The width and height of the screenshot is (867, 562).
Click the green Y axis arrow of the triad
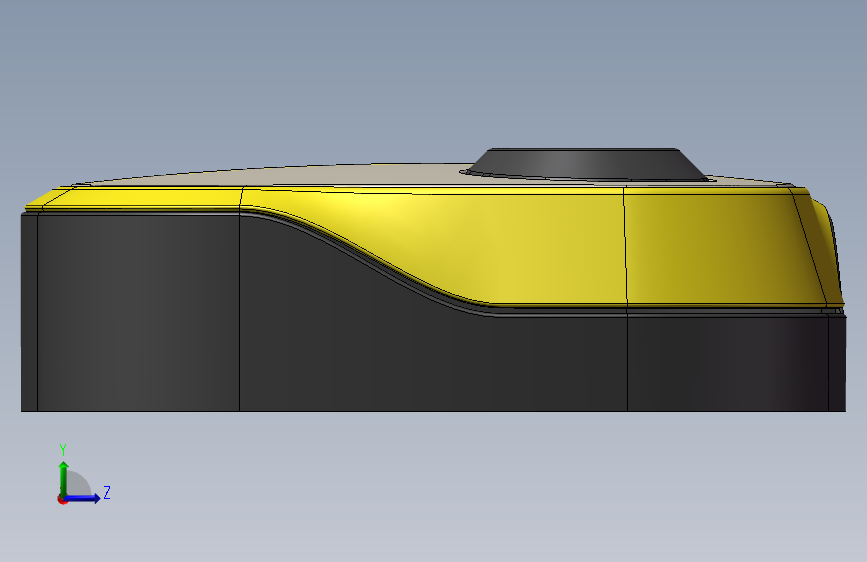[x=64, y=479]
